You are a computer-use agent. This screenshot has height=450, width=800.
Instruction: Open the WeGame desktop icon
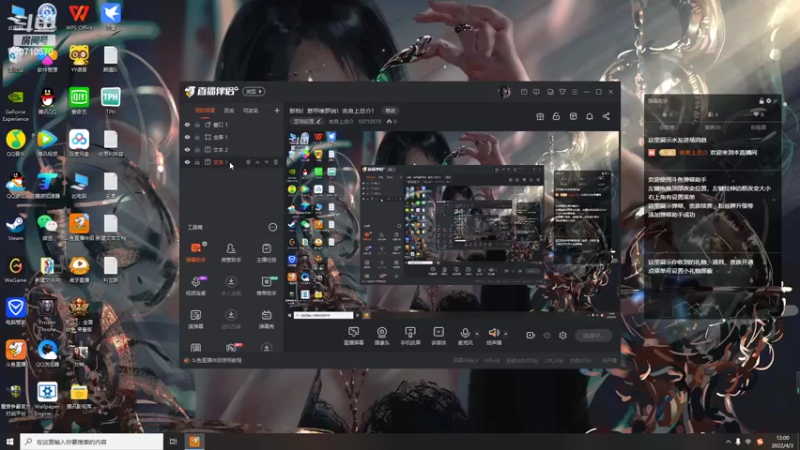[15, 269]
